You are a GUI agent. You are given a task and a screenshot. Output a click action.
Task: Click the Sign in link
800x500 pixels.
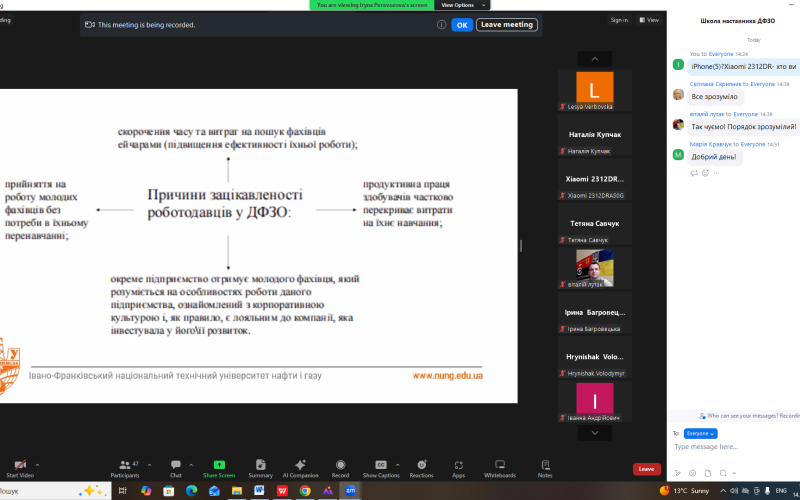[x=619, y=20]
